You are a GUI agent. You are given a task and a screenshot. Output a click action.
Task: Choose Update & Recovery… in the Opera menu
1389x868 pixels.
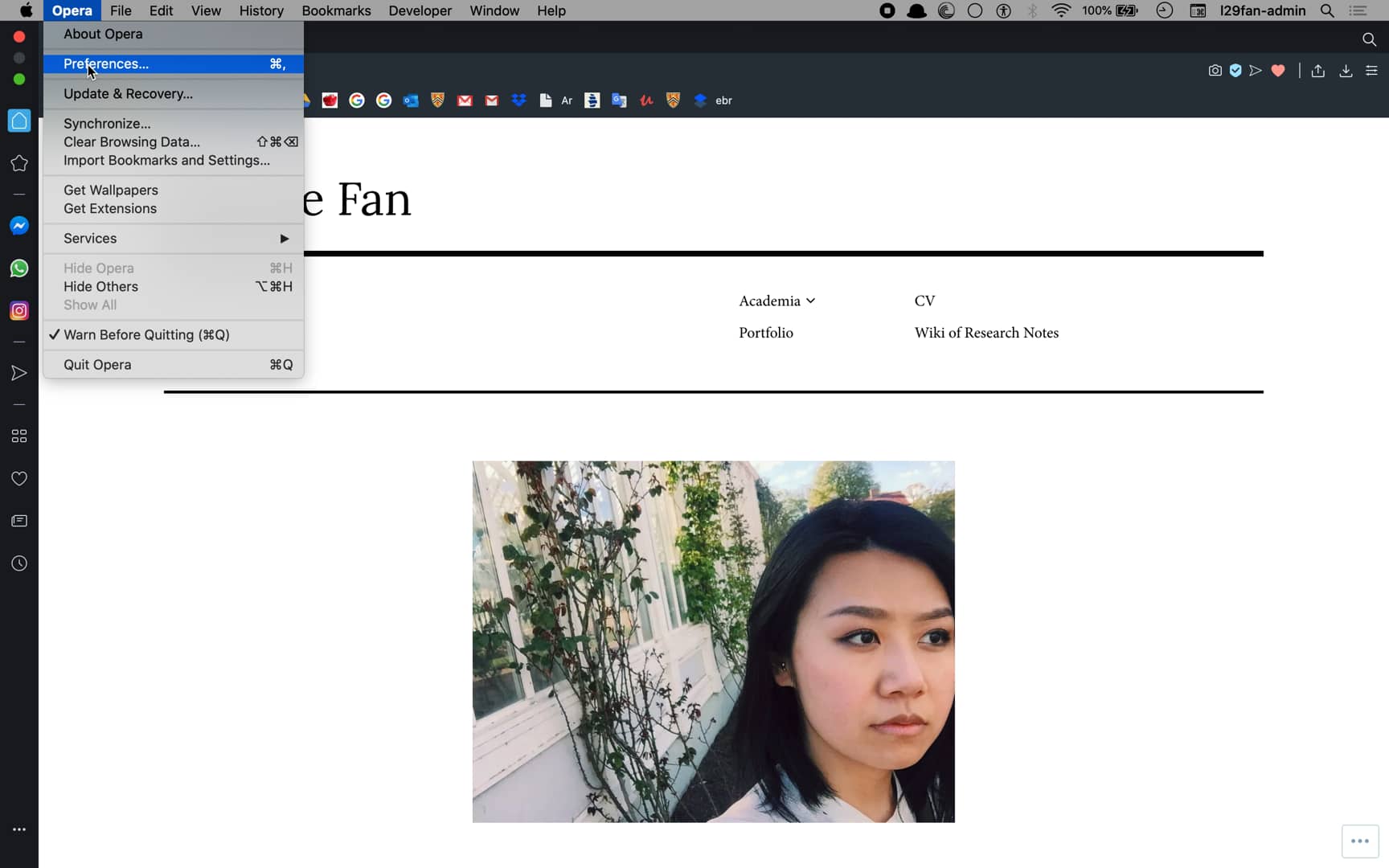click(x=174, y=93)
